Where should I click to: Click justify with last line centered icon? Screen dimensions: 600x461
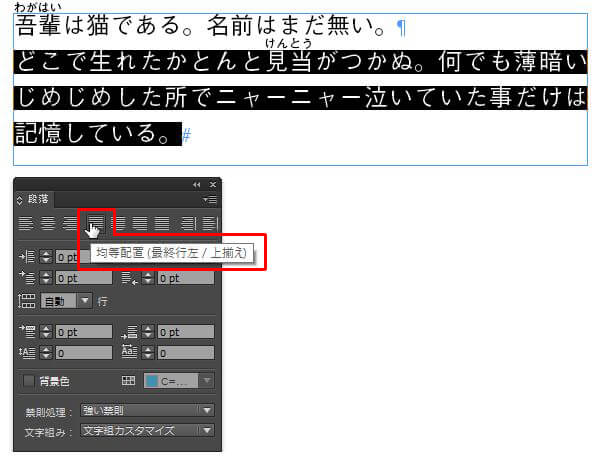tap(120, 223)
